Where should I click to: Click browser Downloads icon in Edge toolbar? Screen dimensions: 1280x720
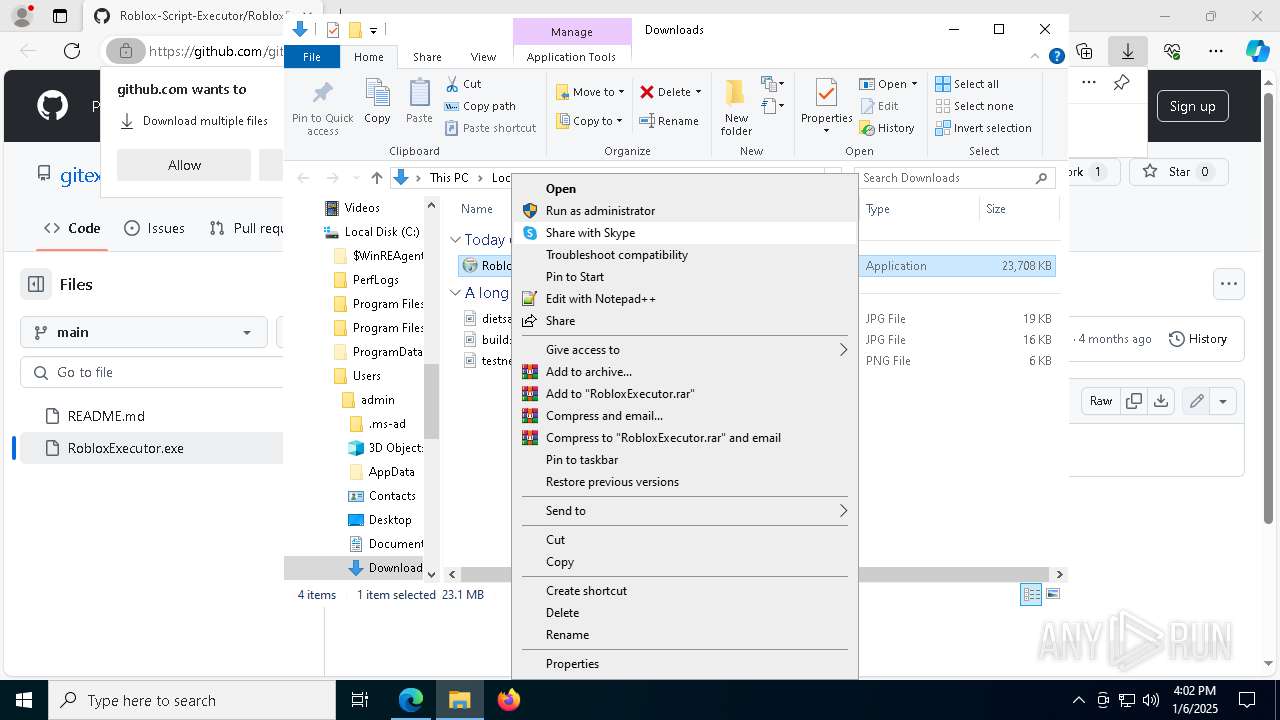[x=1128, y=50]
